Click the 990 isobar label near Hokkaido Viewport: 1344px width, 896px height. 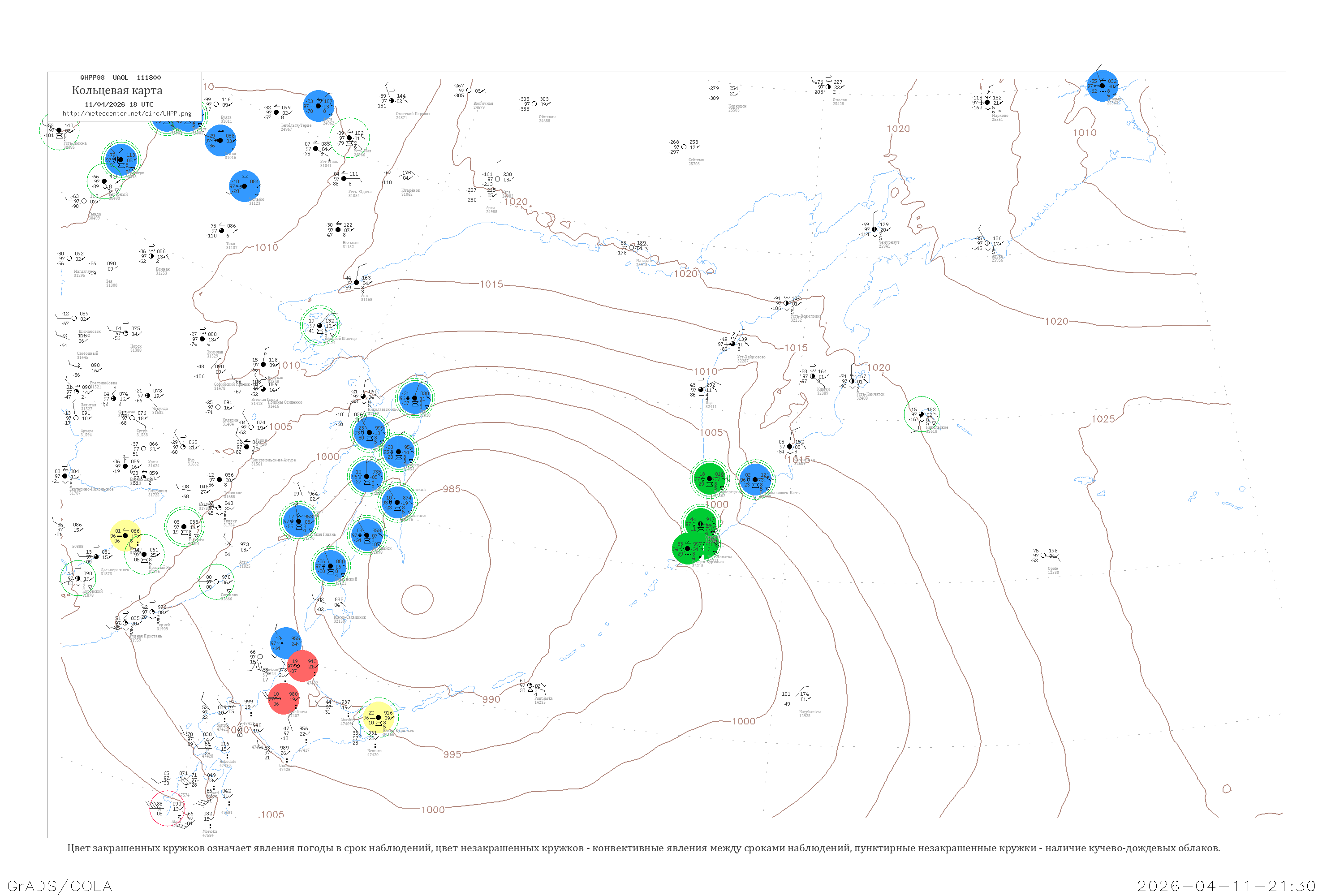[x=491, y=699]
